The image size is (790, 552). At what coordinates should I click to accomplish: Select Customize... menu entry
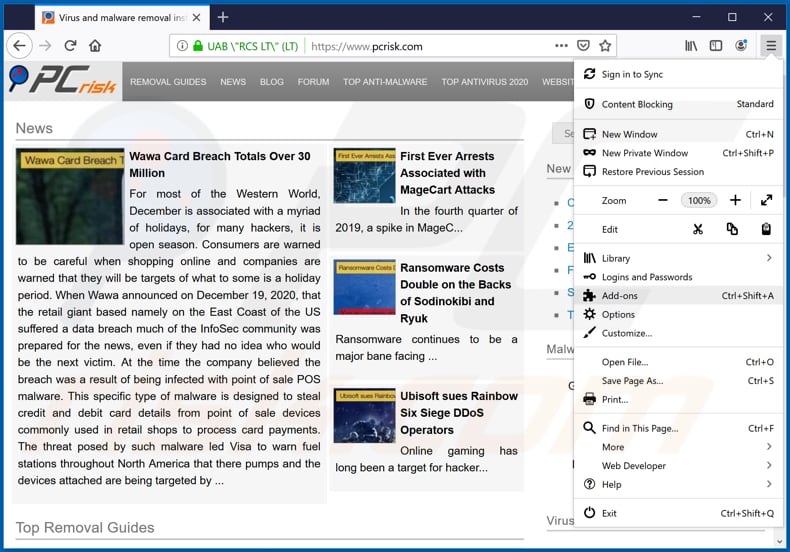678,333
